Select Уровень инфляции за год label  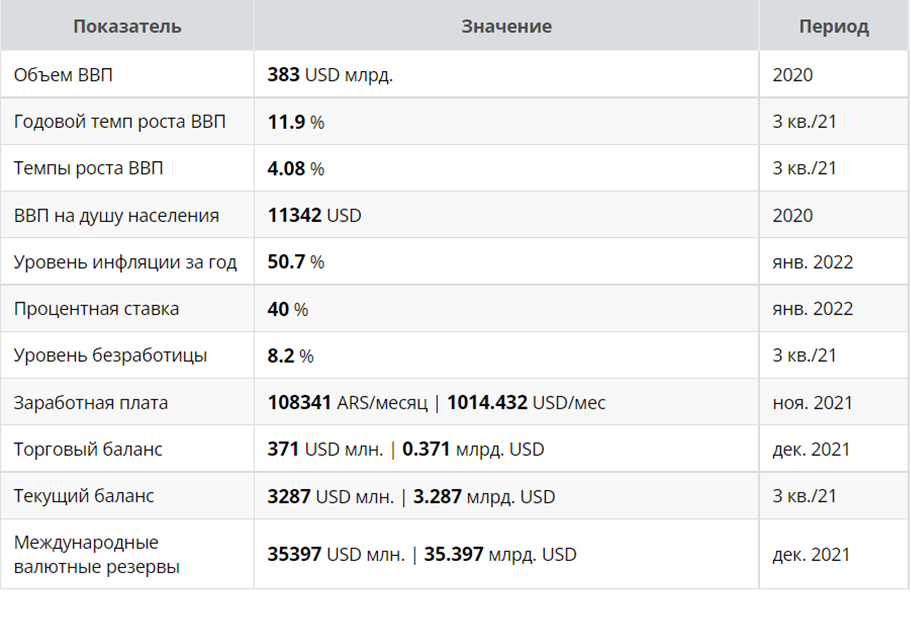click(x=125, y=262)
